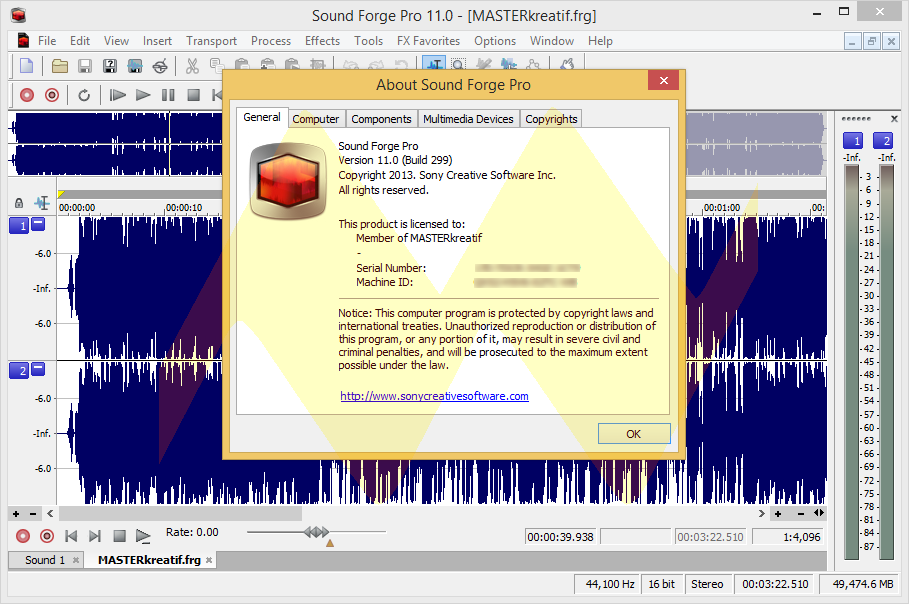Click Play in top transport bar

[x=143, y=95]
